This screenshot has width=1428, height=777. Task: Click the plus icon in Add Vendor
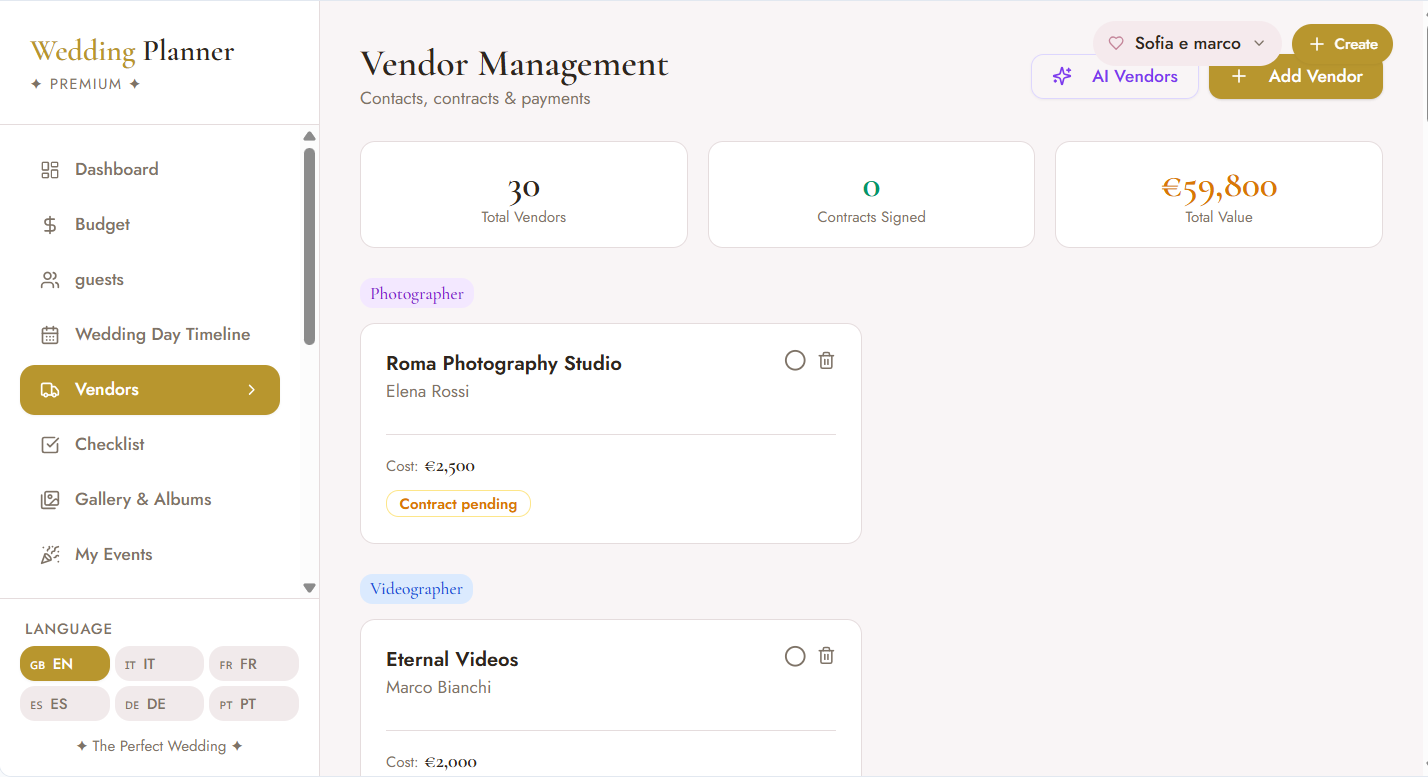click(x=1239, y=76)
